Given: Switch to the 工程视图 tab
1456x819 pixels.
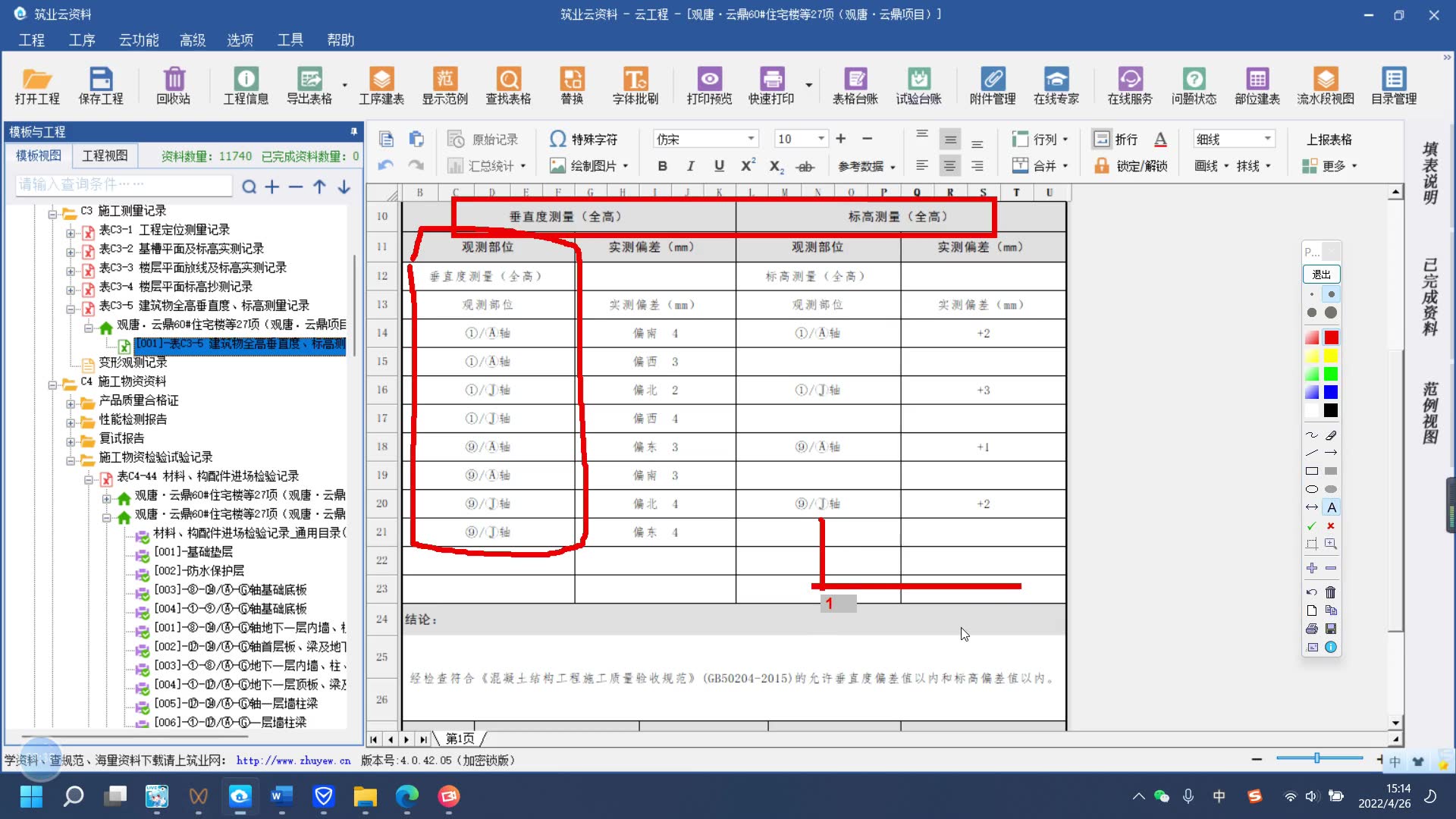Looking at the screenshot, I should [105, 155].
